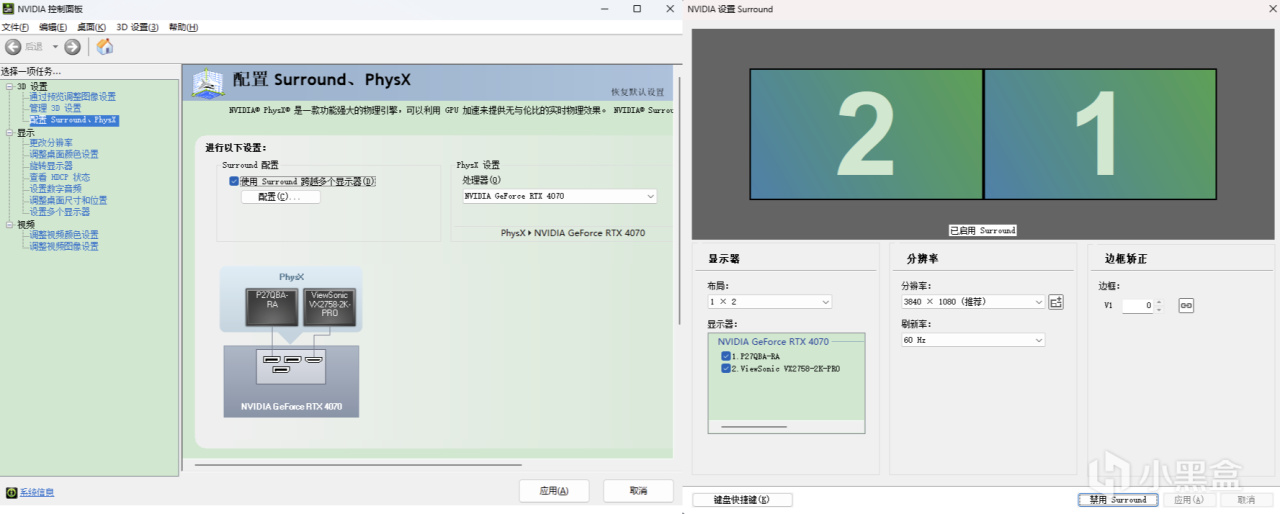
Task: Click display 1 in the Surround preview
Action: [1101, 134]
